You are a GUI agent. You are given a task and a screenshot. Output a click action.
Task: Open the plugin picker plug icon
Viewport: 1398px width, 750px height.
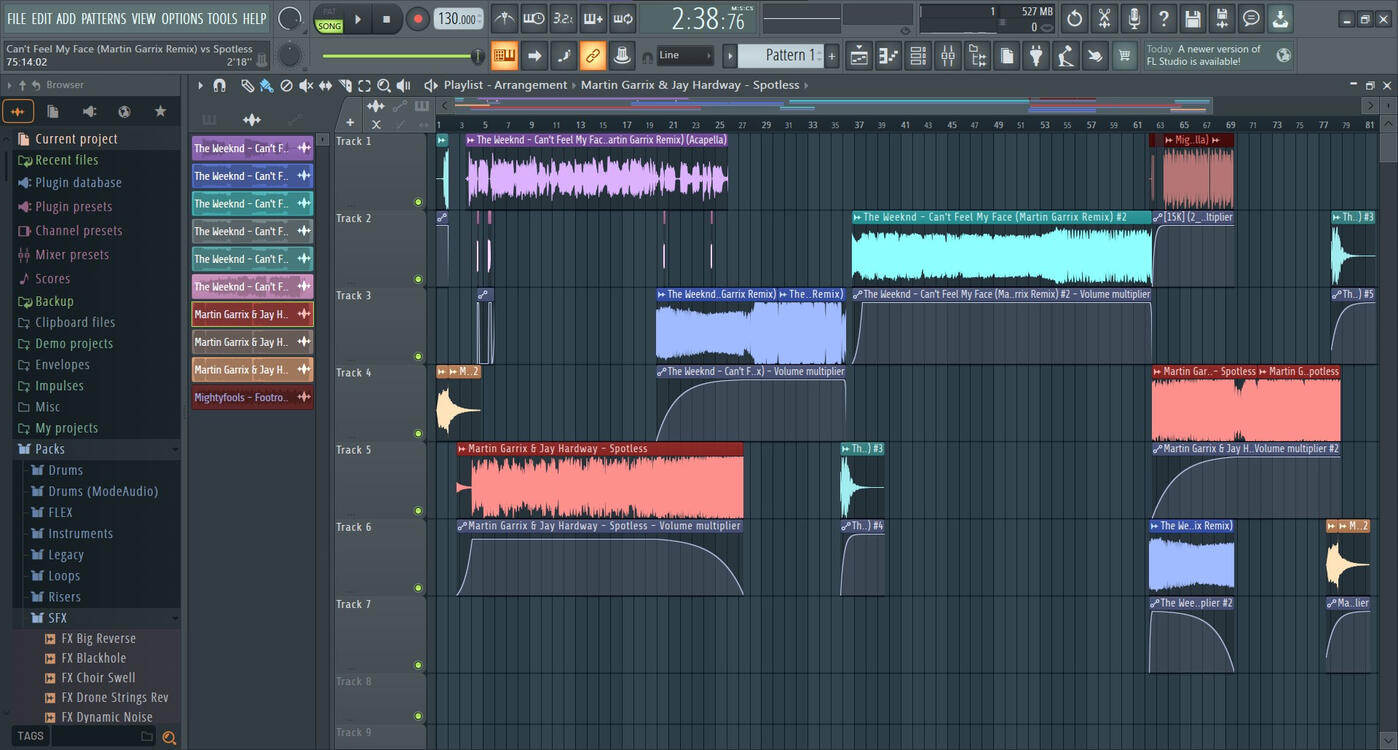[1036, 56]
